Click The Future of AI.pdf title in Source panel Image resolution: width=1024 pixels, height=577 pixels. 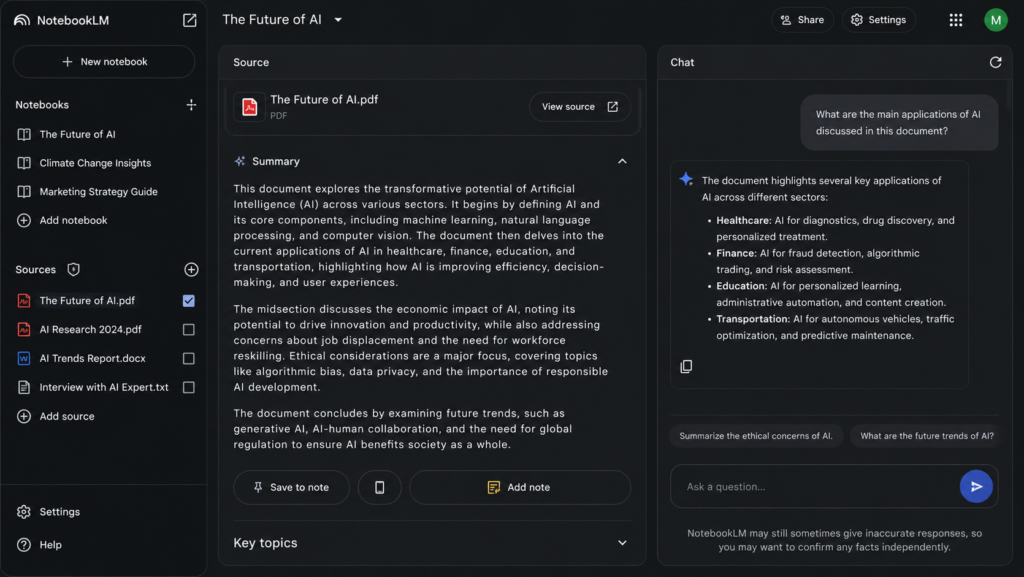[x=324, y=99]
